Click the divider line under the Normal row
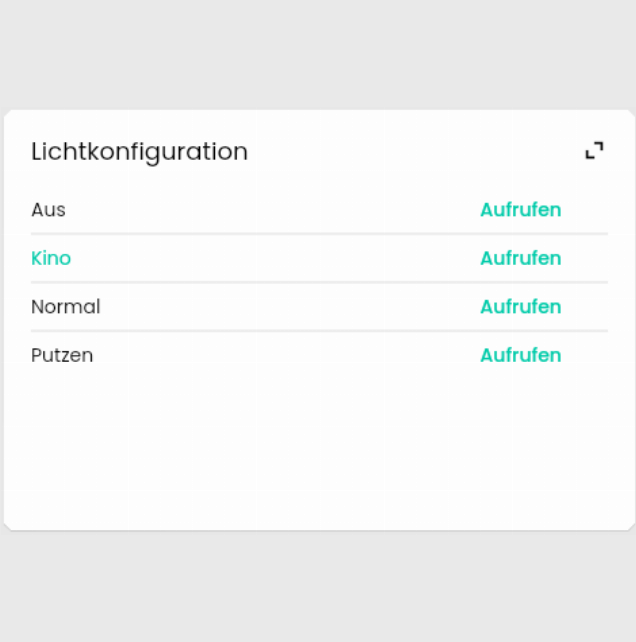The image size is (636, 642). point(318,331)
